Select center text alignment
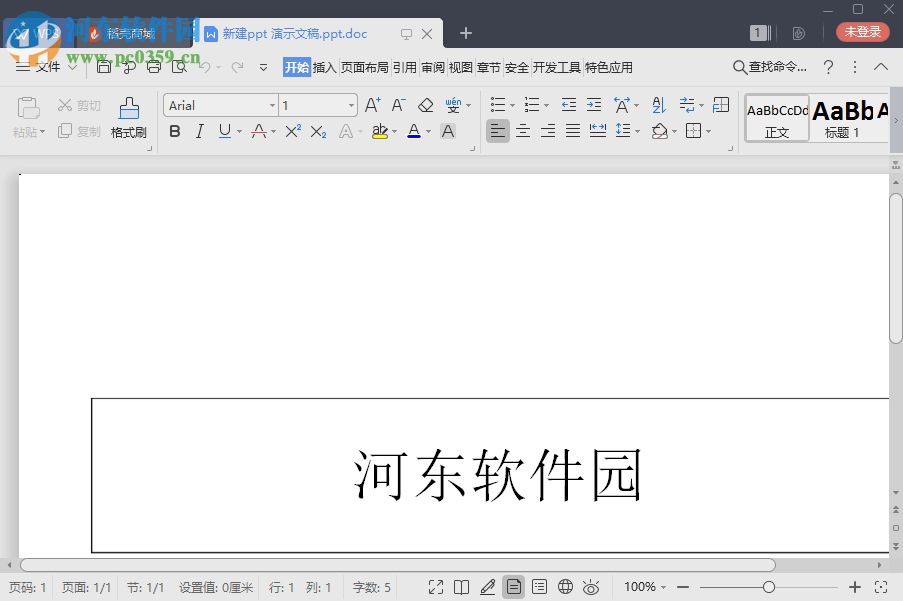The width and height of the screenshot is (903, 601). pyautogui.click(x=523, y=131)
